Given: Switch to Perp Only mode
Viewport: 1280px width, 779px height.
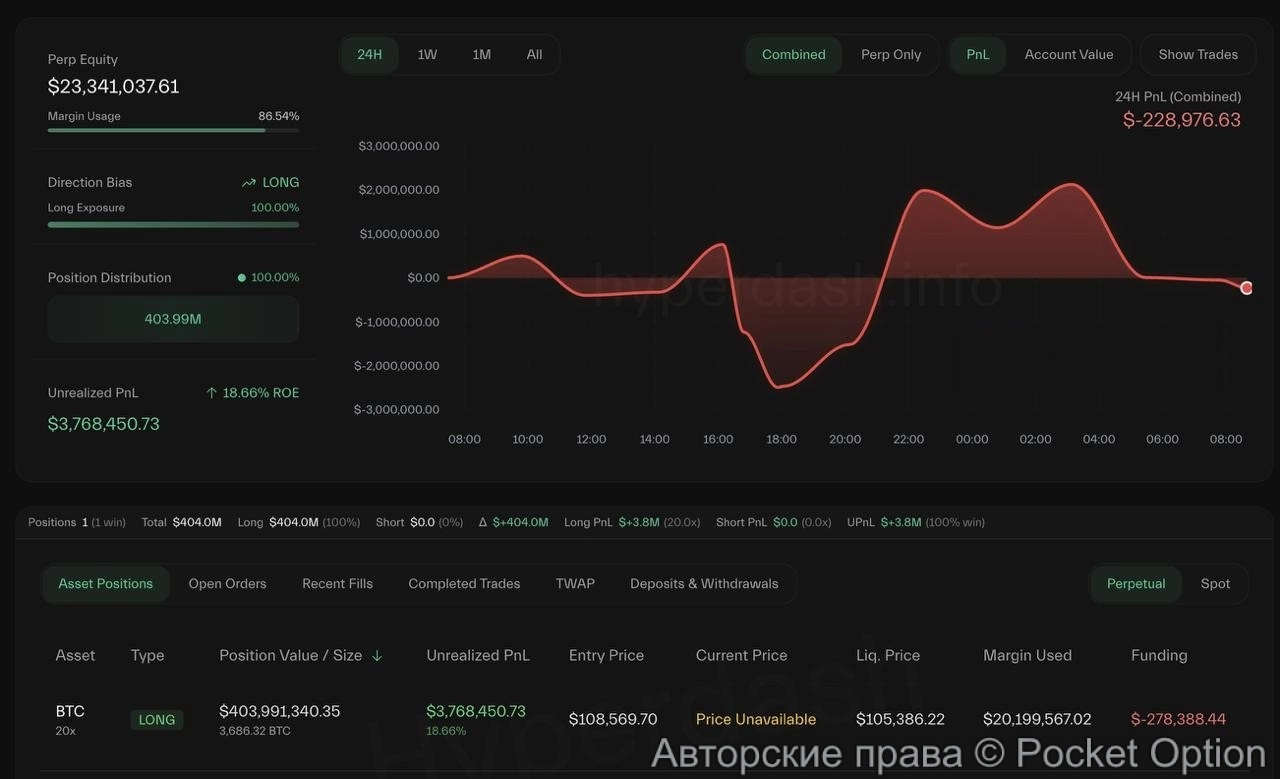Looking at the screenshot, I should tap(891, 54).
